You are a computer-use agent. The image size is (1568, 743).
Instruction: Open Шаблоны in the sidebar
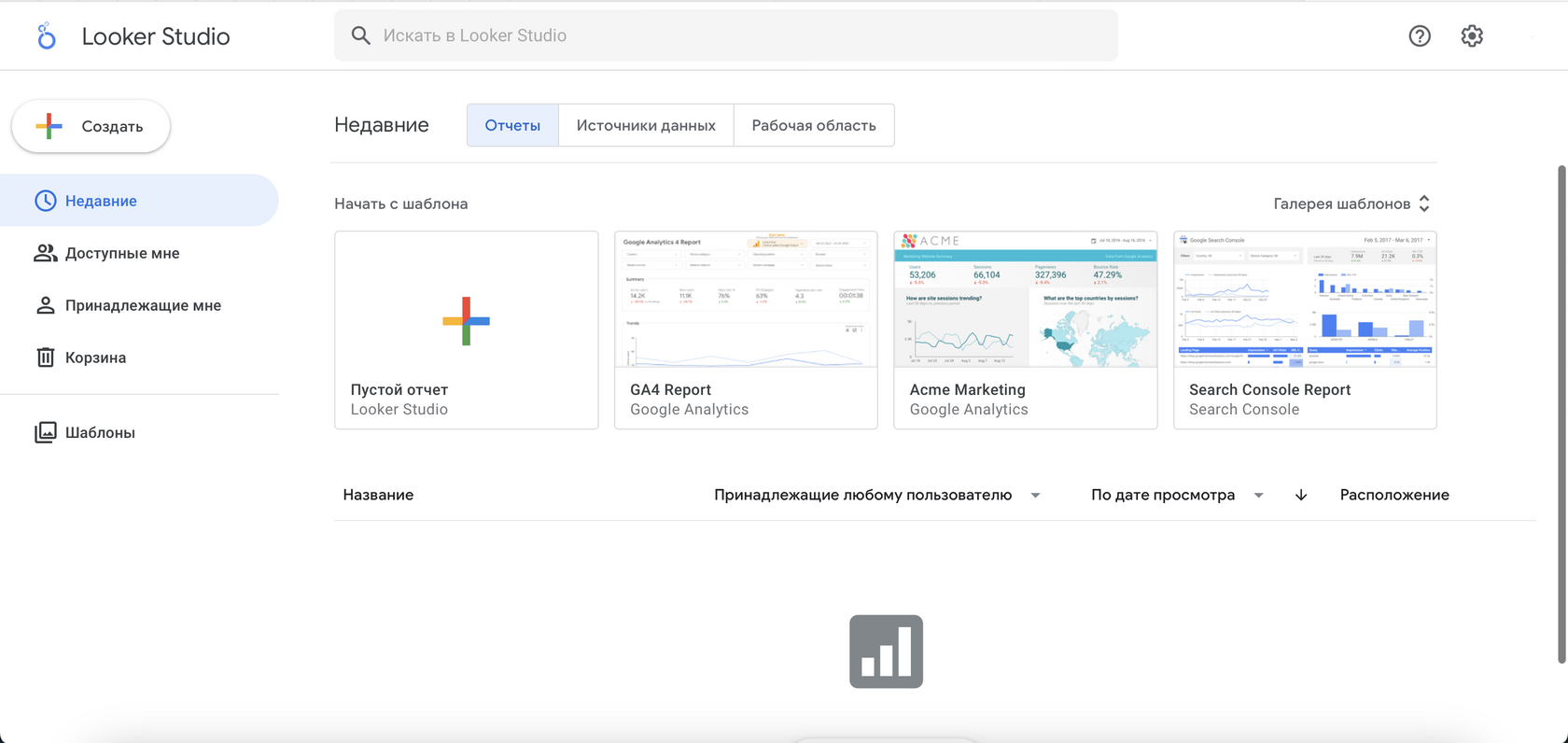pyautogui.click(x=139, y=432)
